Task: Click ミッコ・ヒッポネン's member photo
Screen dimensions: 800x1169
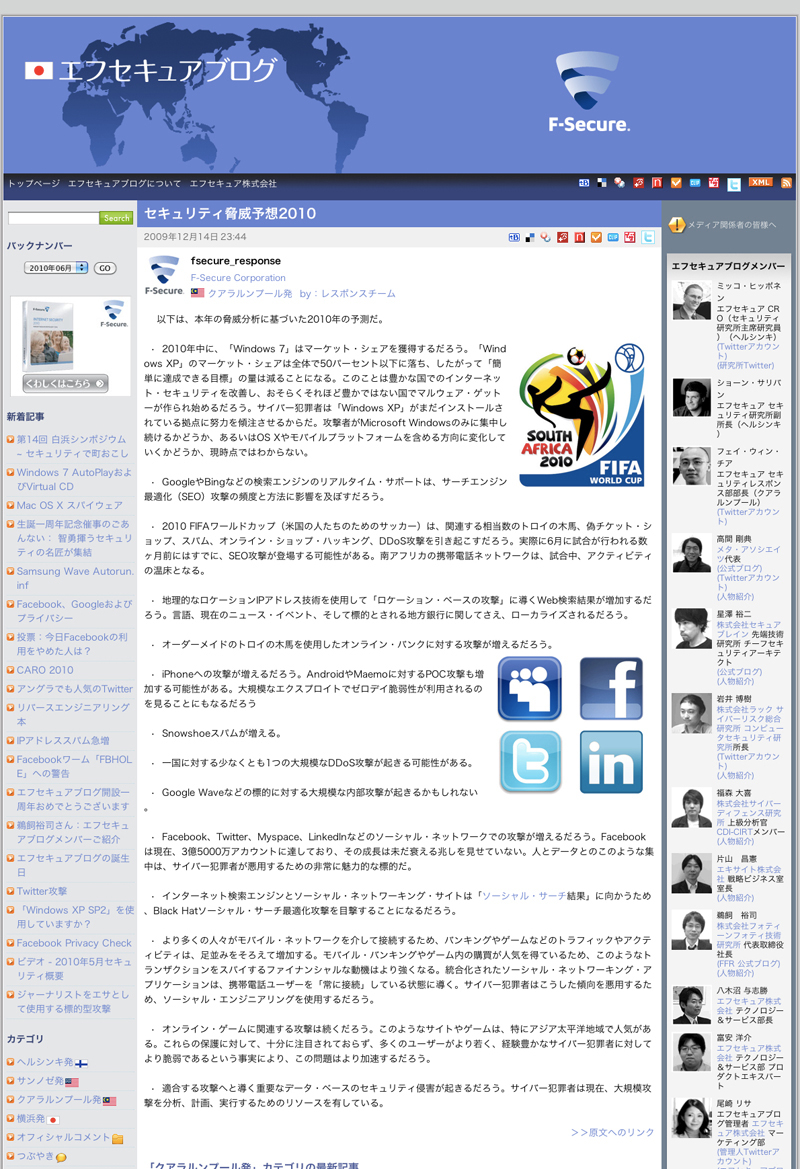Action: coord(691,300)
